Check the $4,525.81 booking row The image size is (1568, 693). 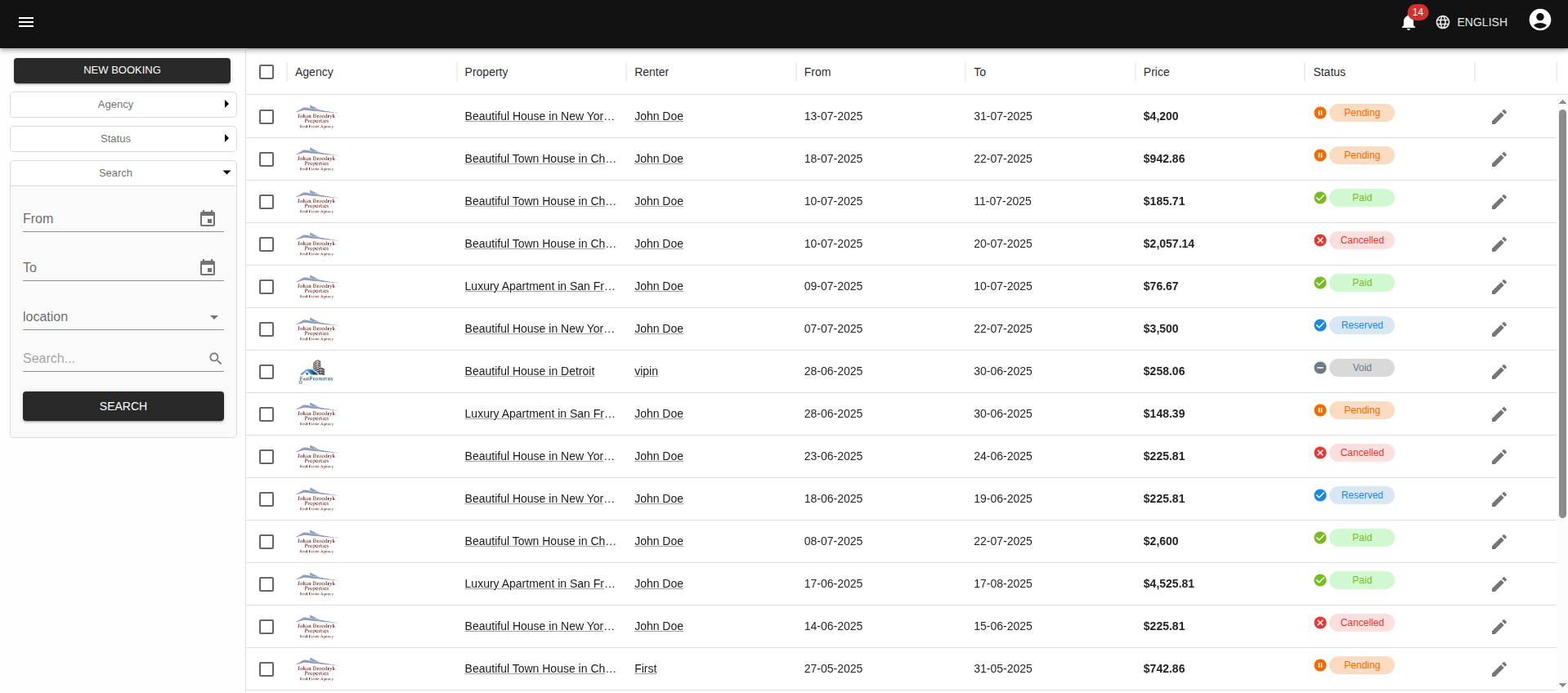click(267, 584)
